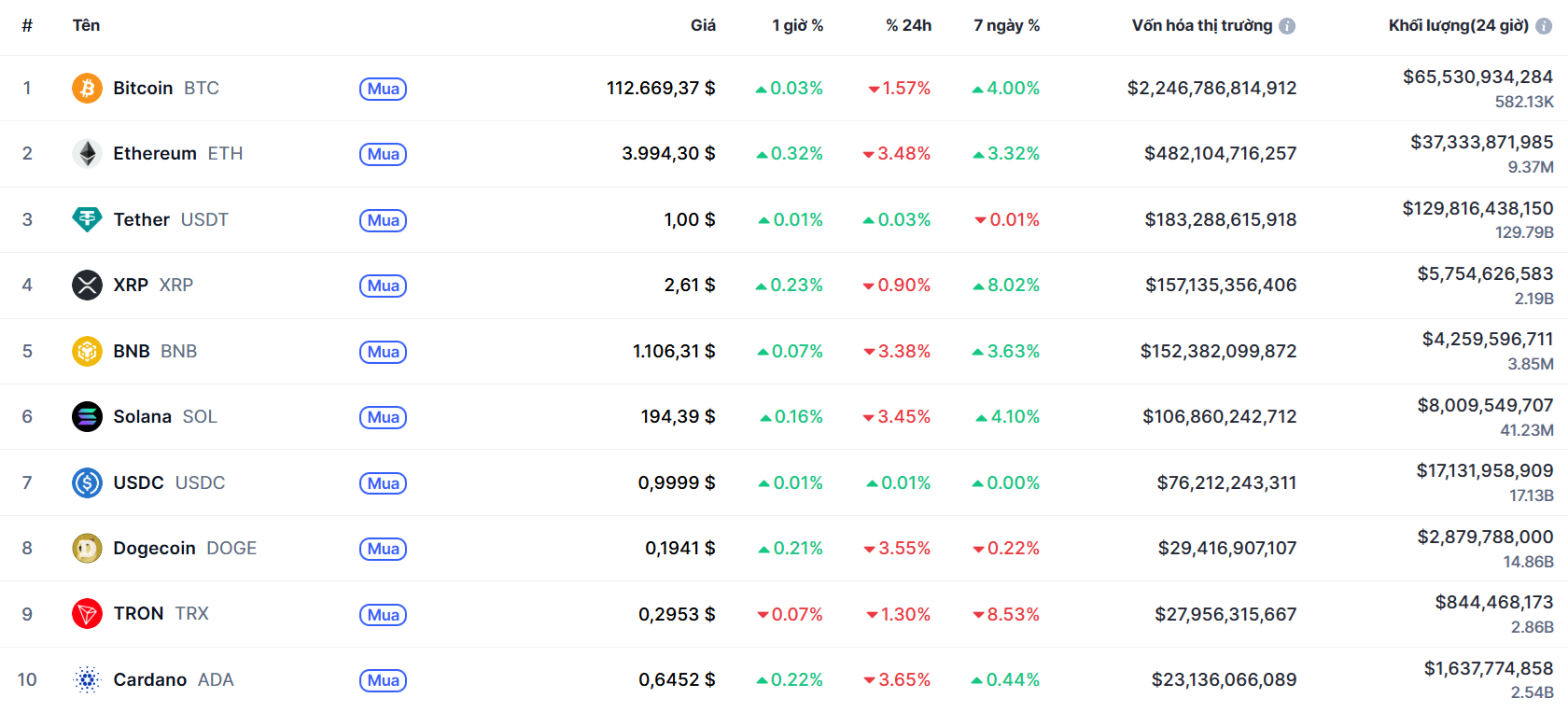Click Mua button for Bitcoin
The image size is (1568, 712).
tap(383, 89)
